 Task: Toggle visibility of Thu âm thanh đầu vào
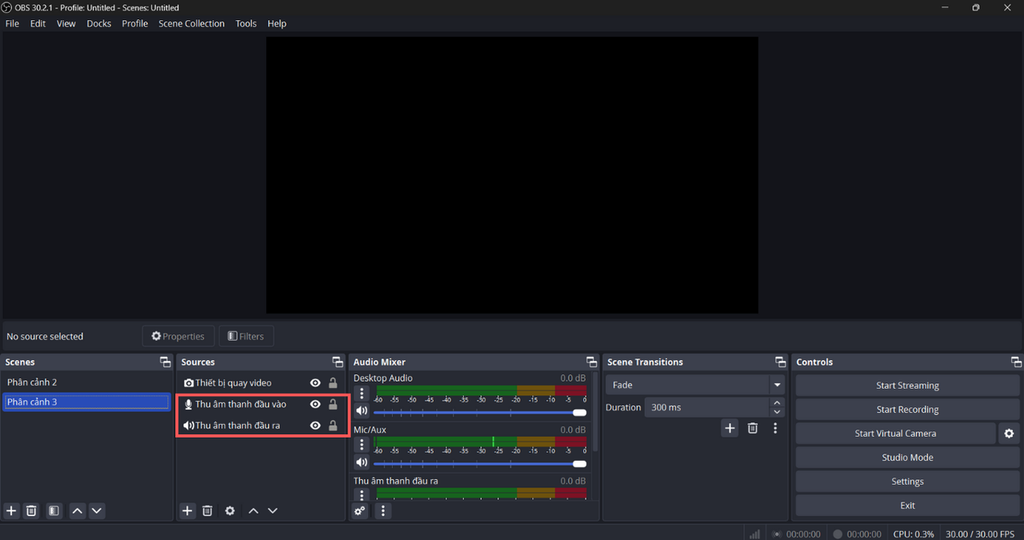[315, 404]
